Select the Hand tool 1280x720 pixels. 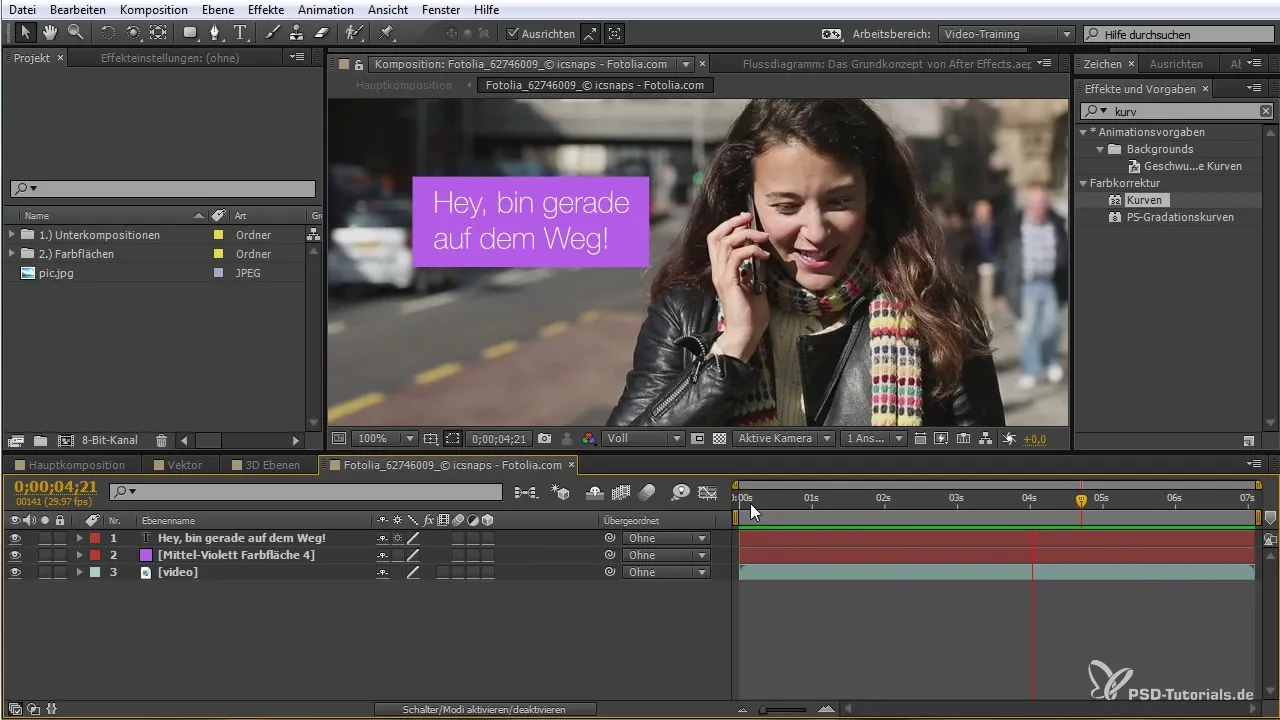(x=50, y=33)
